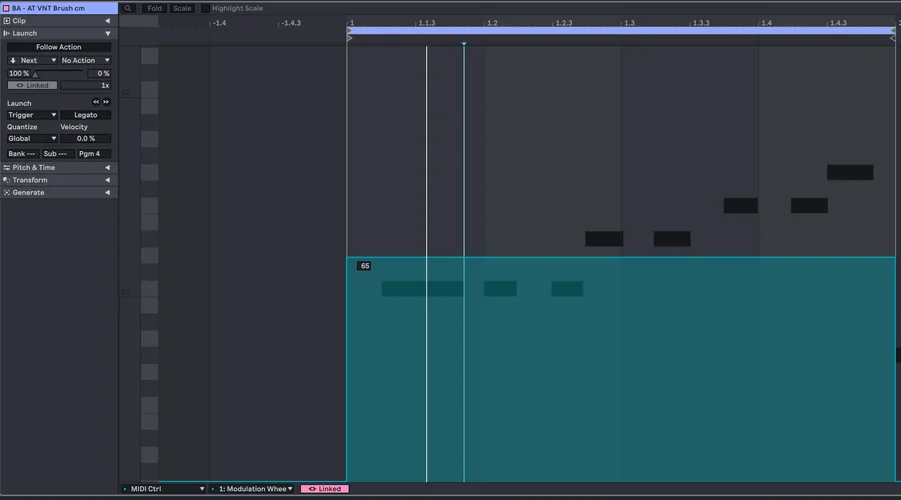
Task: Click the 100 % follow action chance field
Action: coord(19,74)
